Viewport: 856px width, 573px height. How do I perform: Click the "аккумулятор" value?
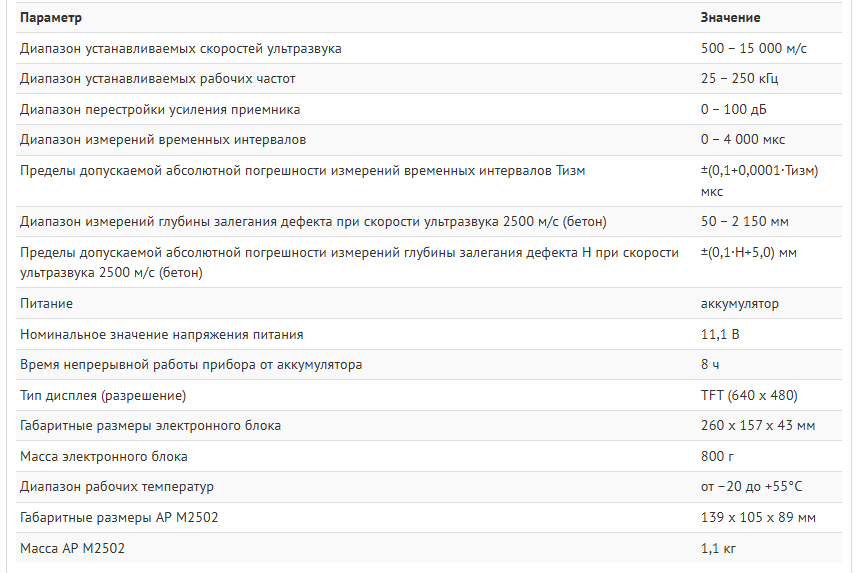click(739, 303)
